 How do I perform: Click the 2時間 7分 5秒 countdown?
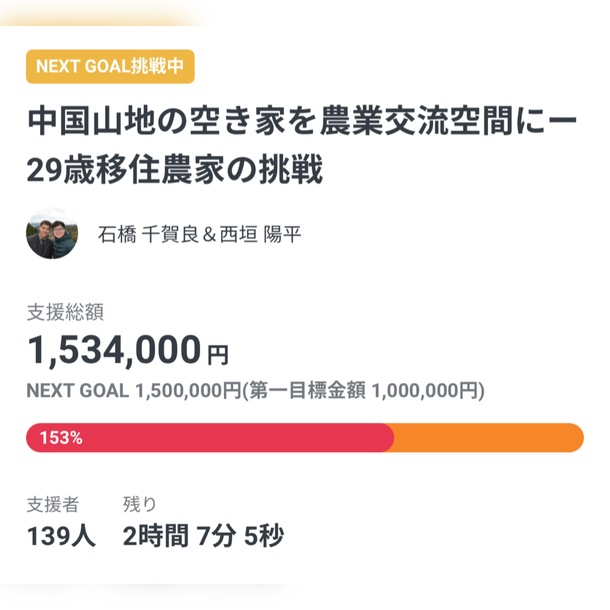(x=203, y=537)
